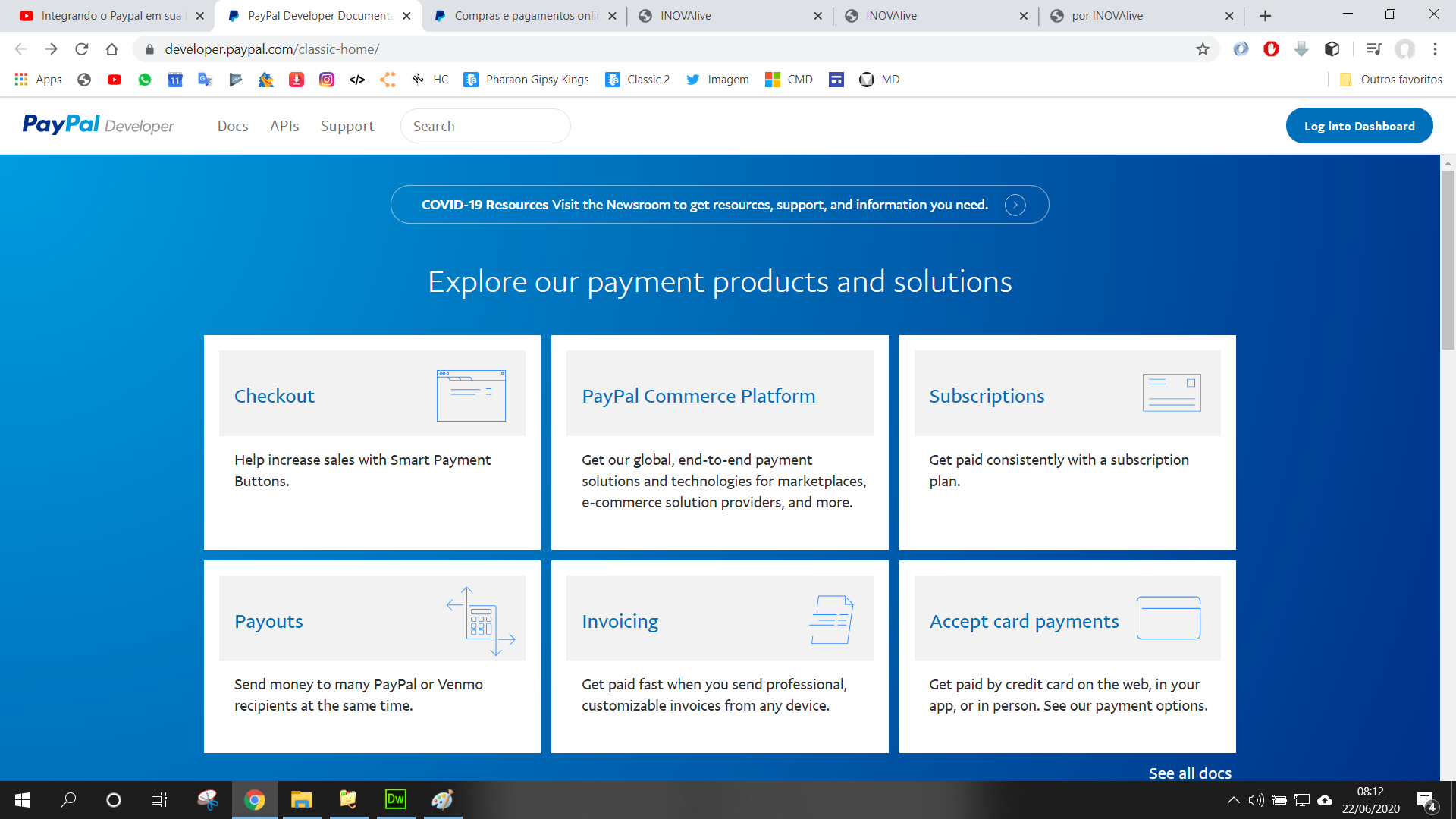The width and height of the screenshot is (1456, 819).
Task: Open the WhatsApp bookmark icon
Action: pos(145,80)
